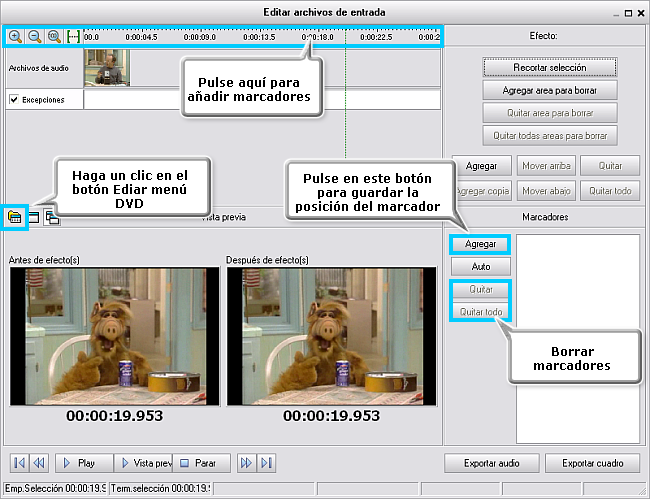Stop playback with the Parar button
The image size is (650, 499).
point(201,463)
